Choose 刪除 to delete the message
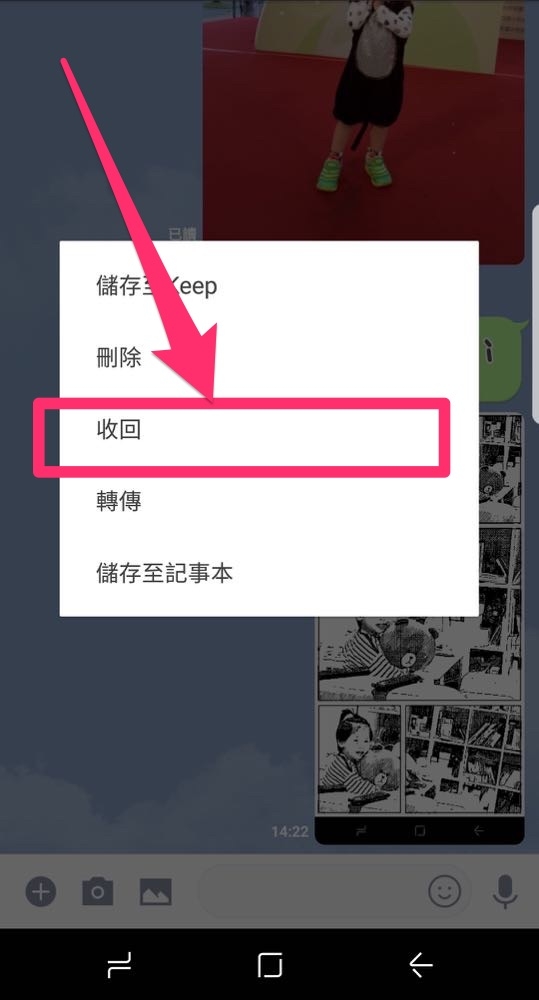 click(x=269, y=357)
